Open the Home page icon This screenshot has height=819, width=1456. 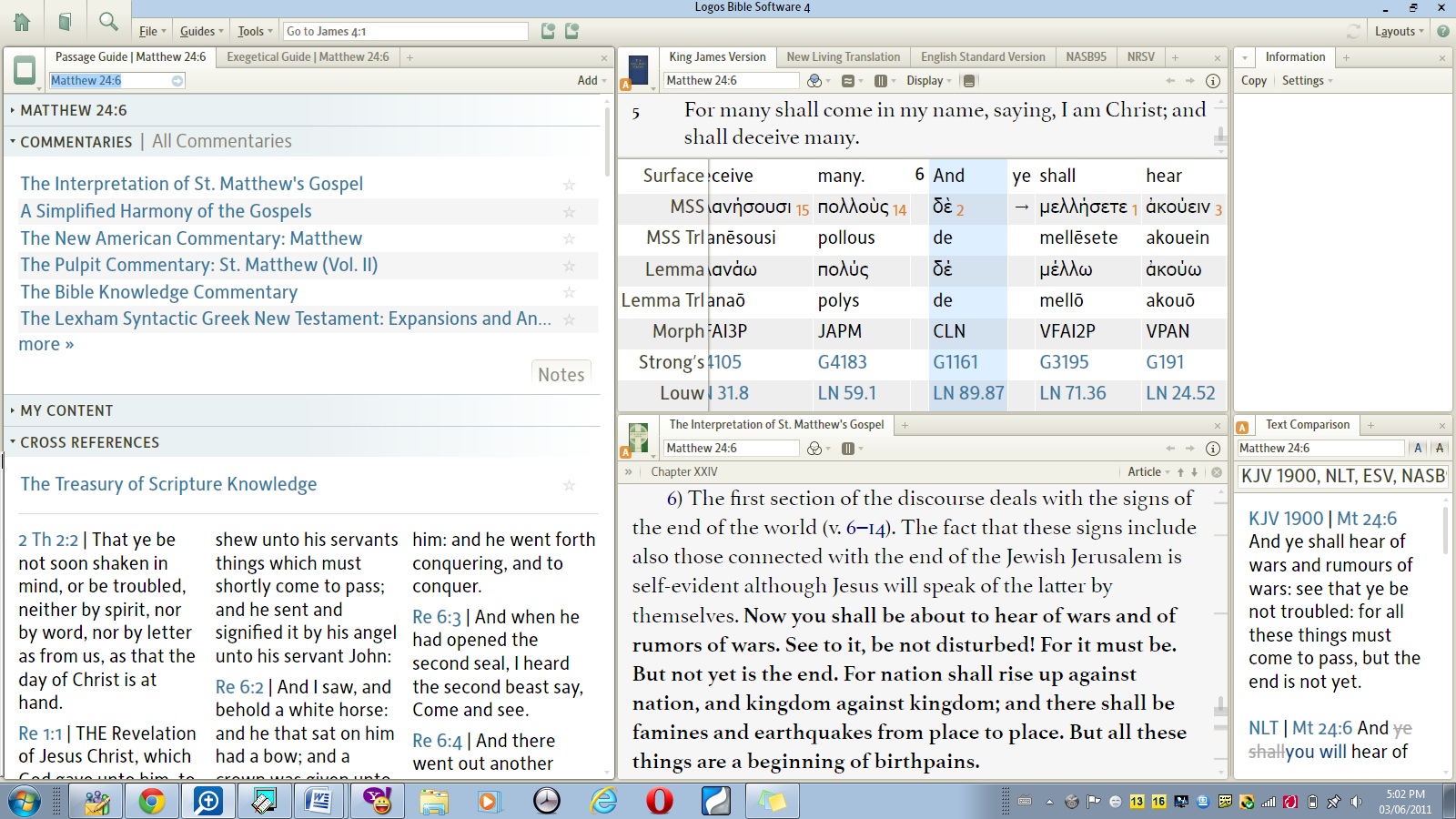[x=22, y=21]
